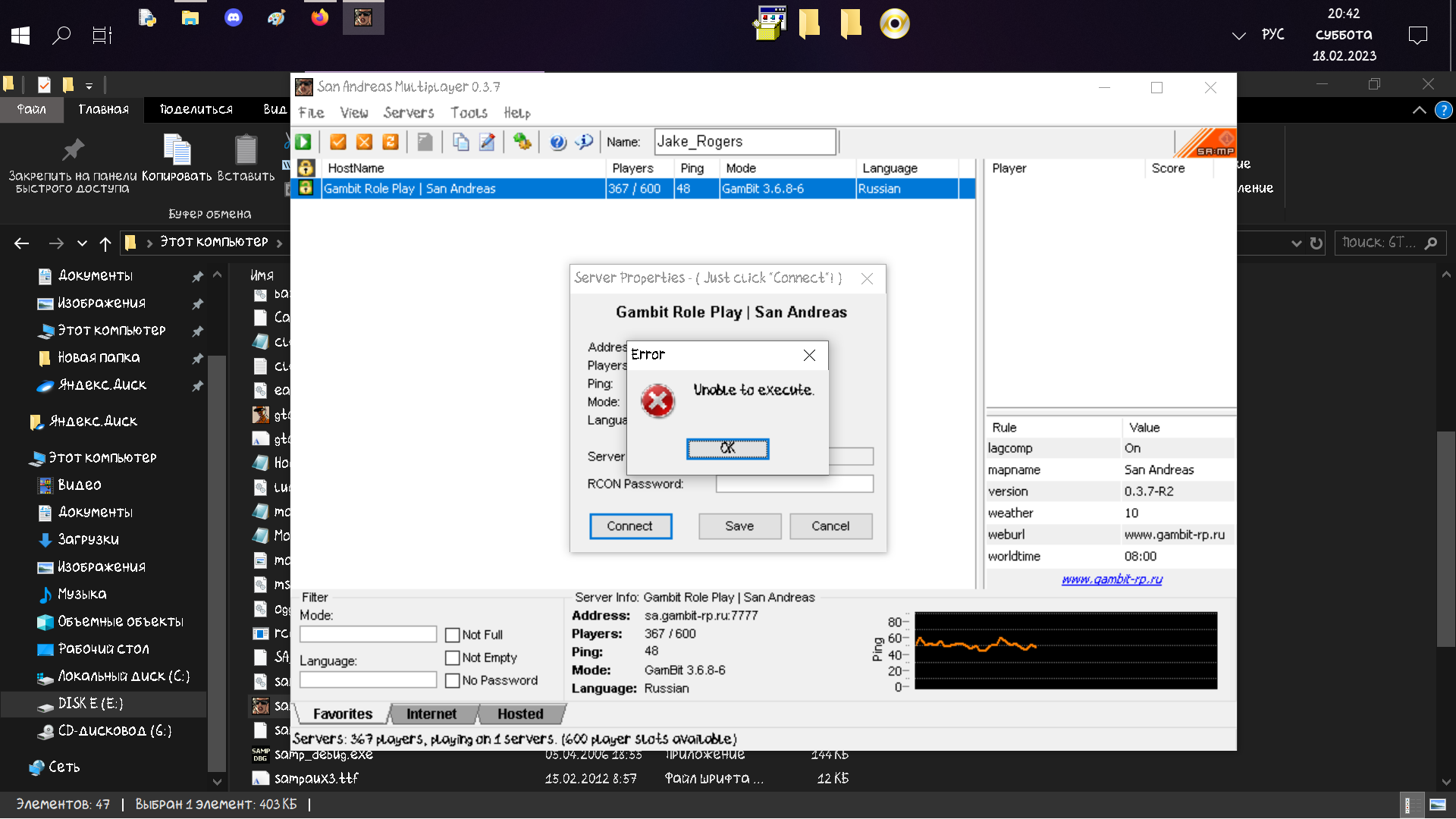Toggle the No Password filter checkbox
Viewport: 1456px width, 819px height.
pyautogui.click(x=453, y=680)
